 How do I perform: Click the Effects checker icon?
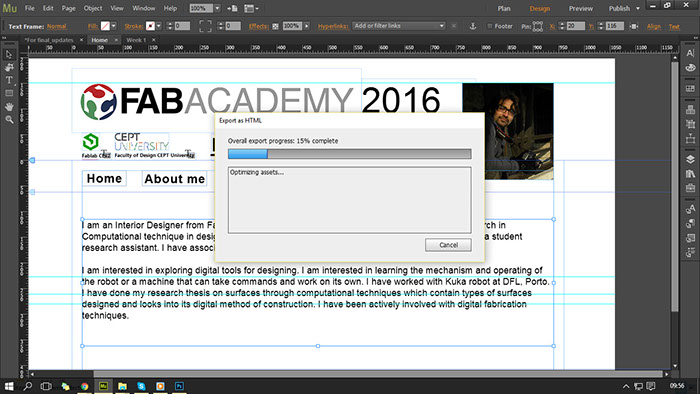(275, 26)
